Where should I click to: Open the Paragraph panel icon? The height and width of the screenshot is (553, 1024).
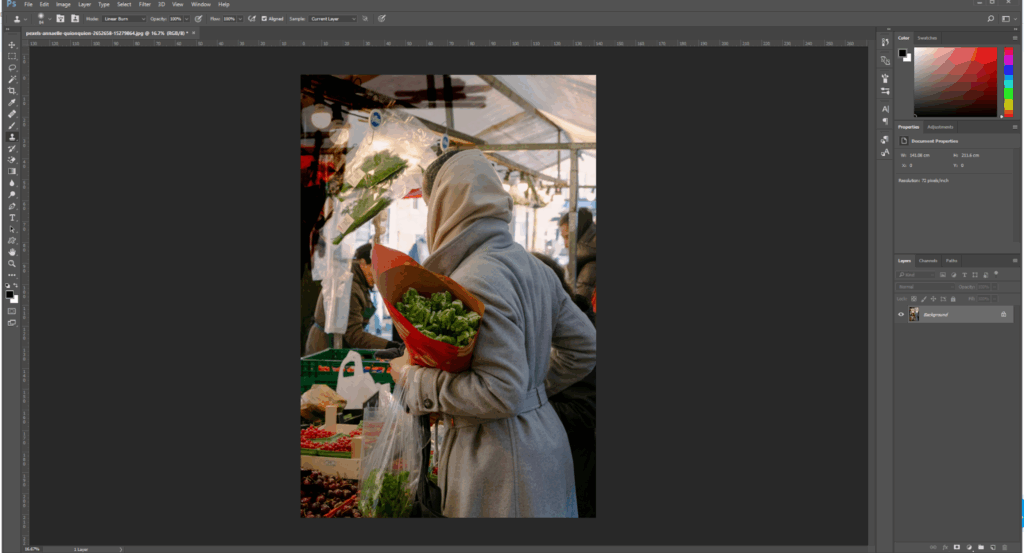click(885, 121)
